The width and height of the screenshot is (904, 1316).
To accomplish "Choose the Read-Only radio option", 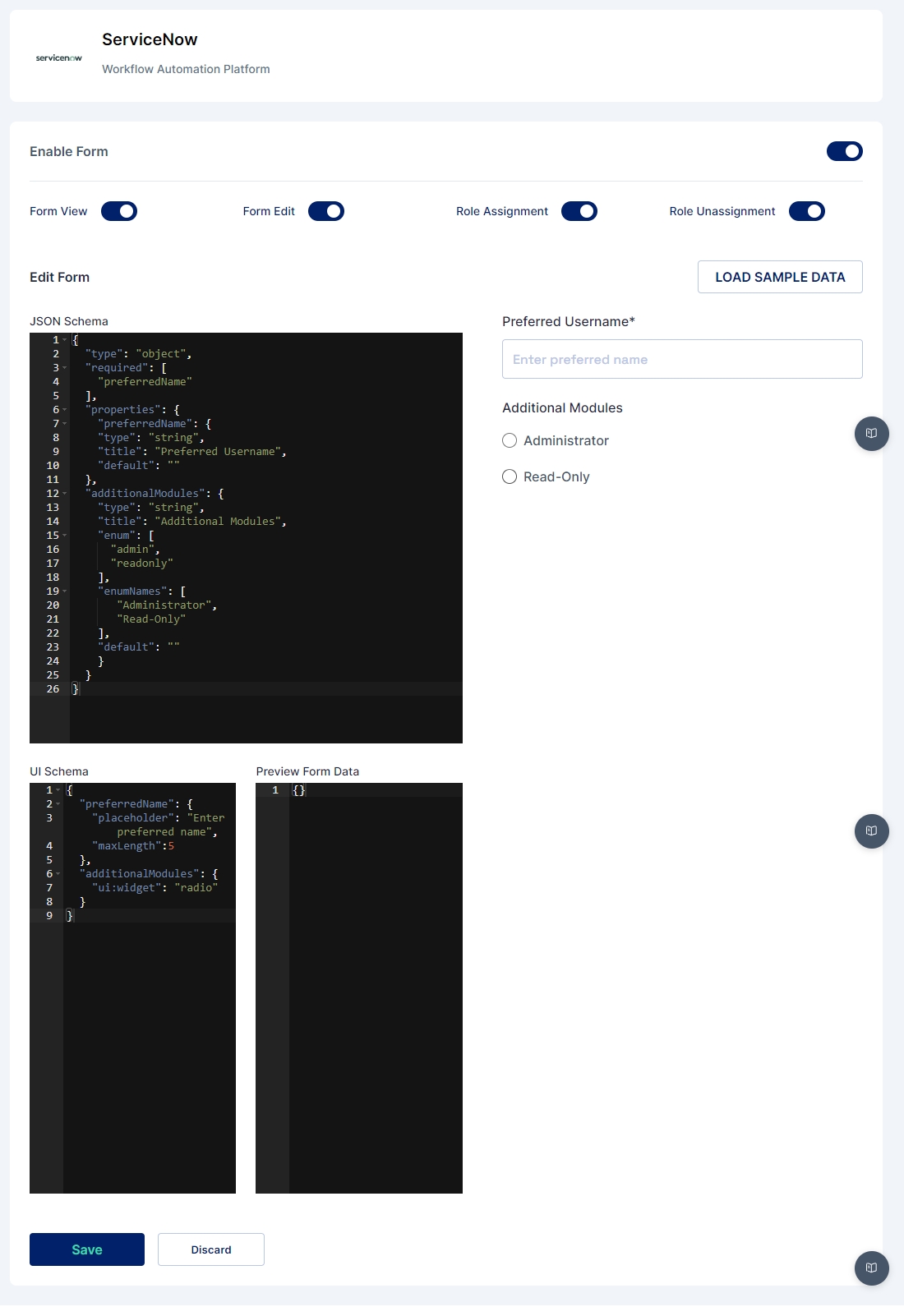I will click(510, 476).
